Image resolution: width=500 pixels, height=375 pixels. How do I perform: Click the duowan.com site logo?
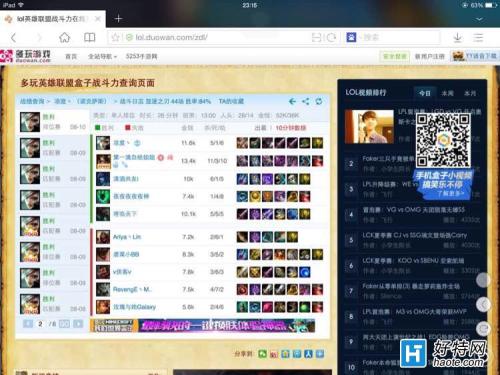(25, 56)
